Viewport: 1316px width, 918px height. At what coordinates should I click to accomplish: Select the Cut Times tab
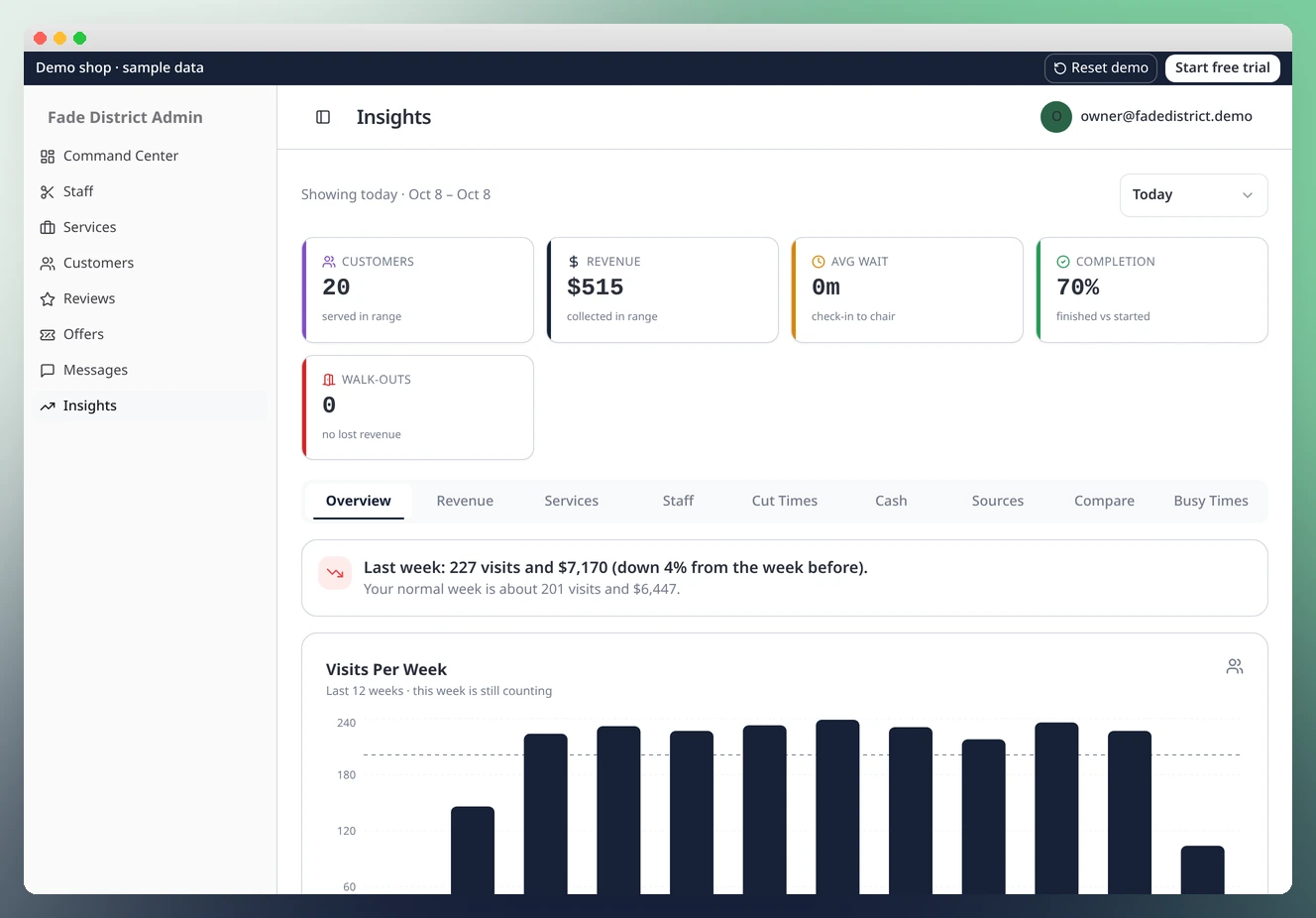[785, 502]
